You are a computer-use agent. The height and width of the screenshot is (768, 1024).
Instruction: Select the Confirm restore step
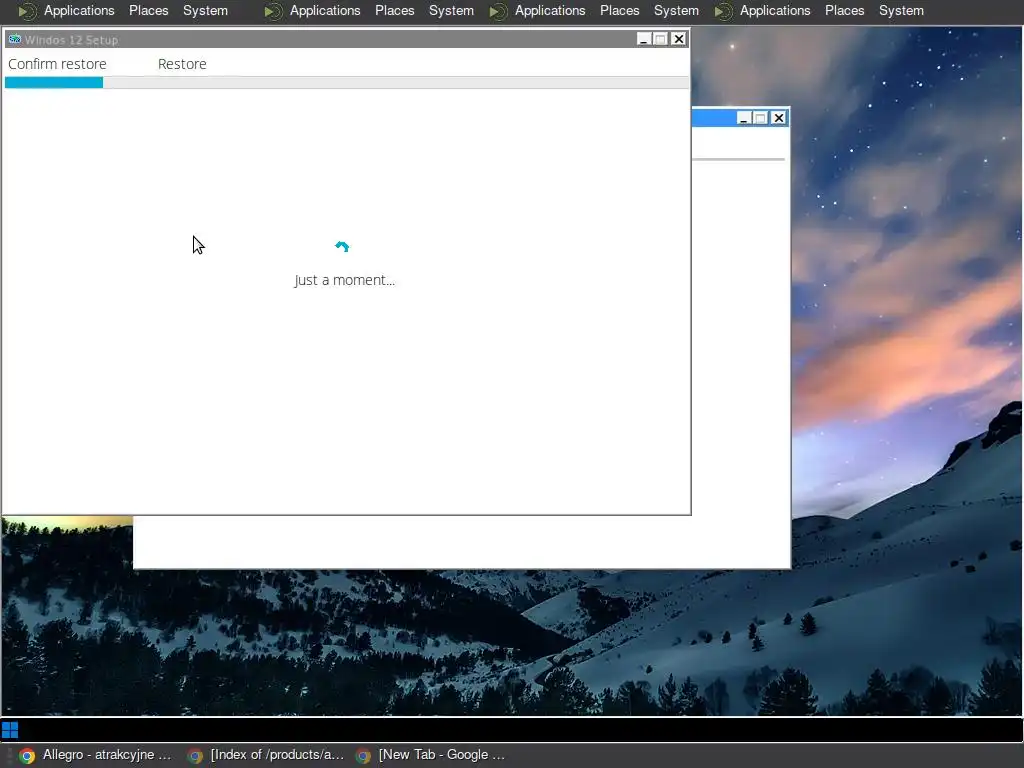pos(57,64)
